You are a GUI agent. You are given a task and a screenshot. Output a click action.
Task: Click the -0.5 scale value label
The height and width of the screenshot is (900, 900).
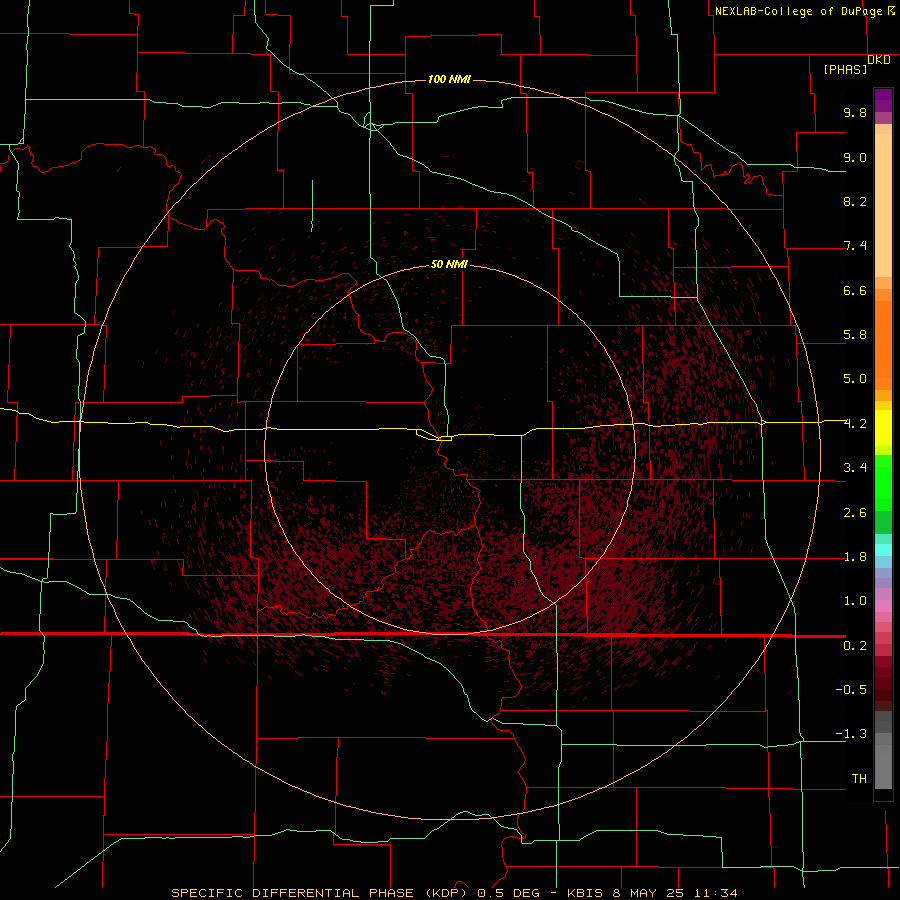pos(851,690)
